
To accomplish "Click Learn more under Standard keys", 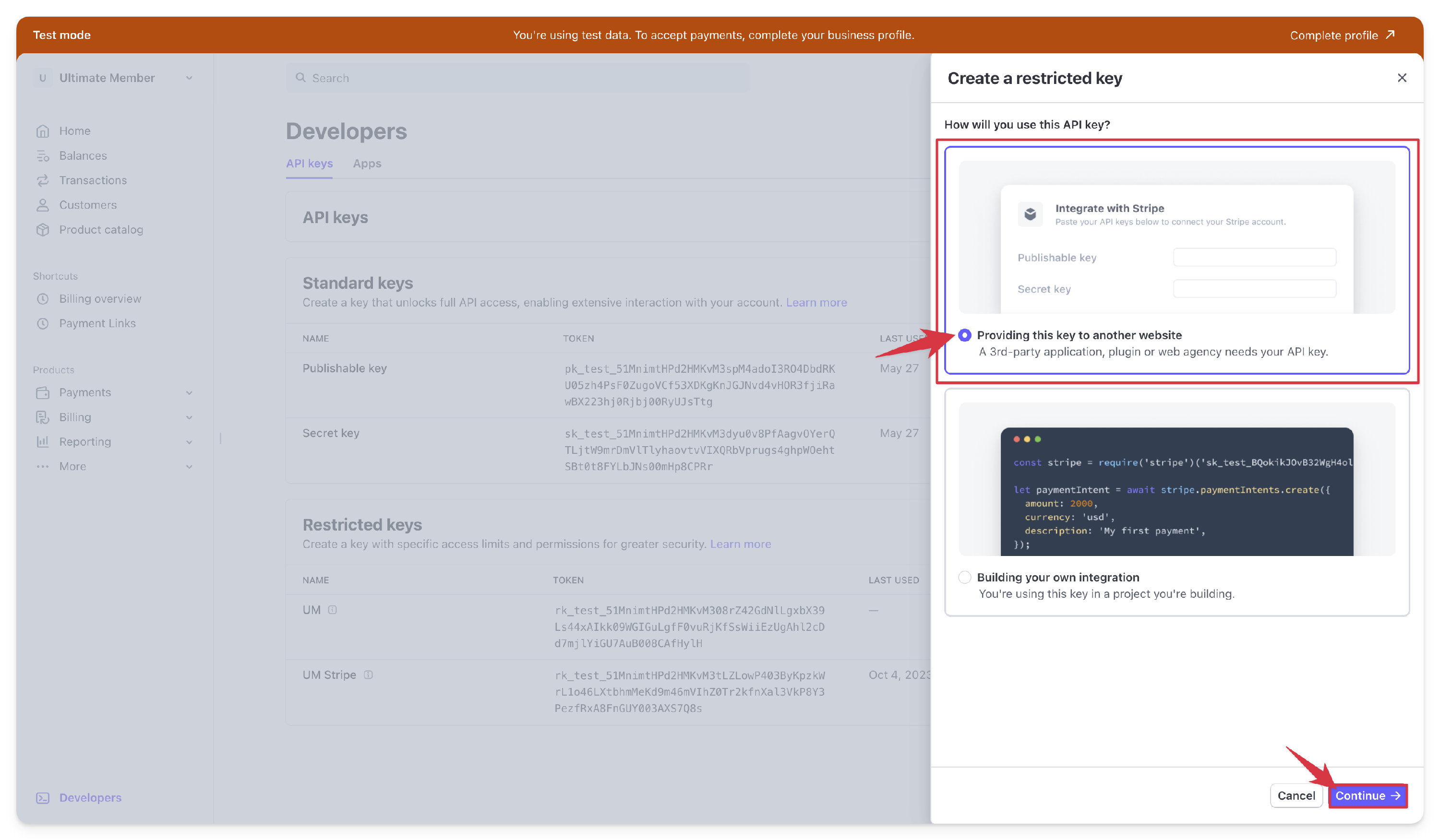I will coord(816,302).
